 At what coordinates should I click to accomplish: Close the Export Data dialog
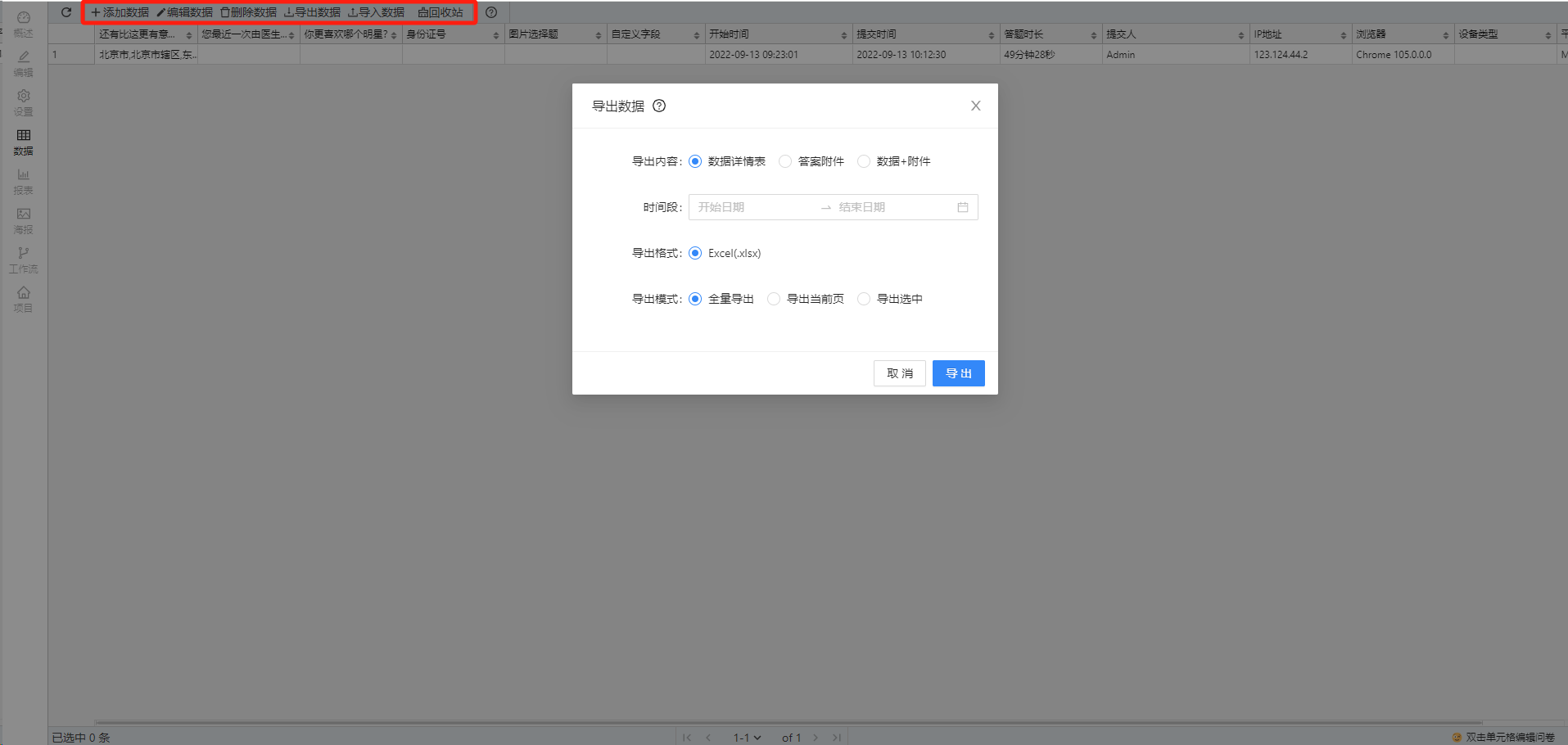(975, 106)
